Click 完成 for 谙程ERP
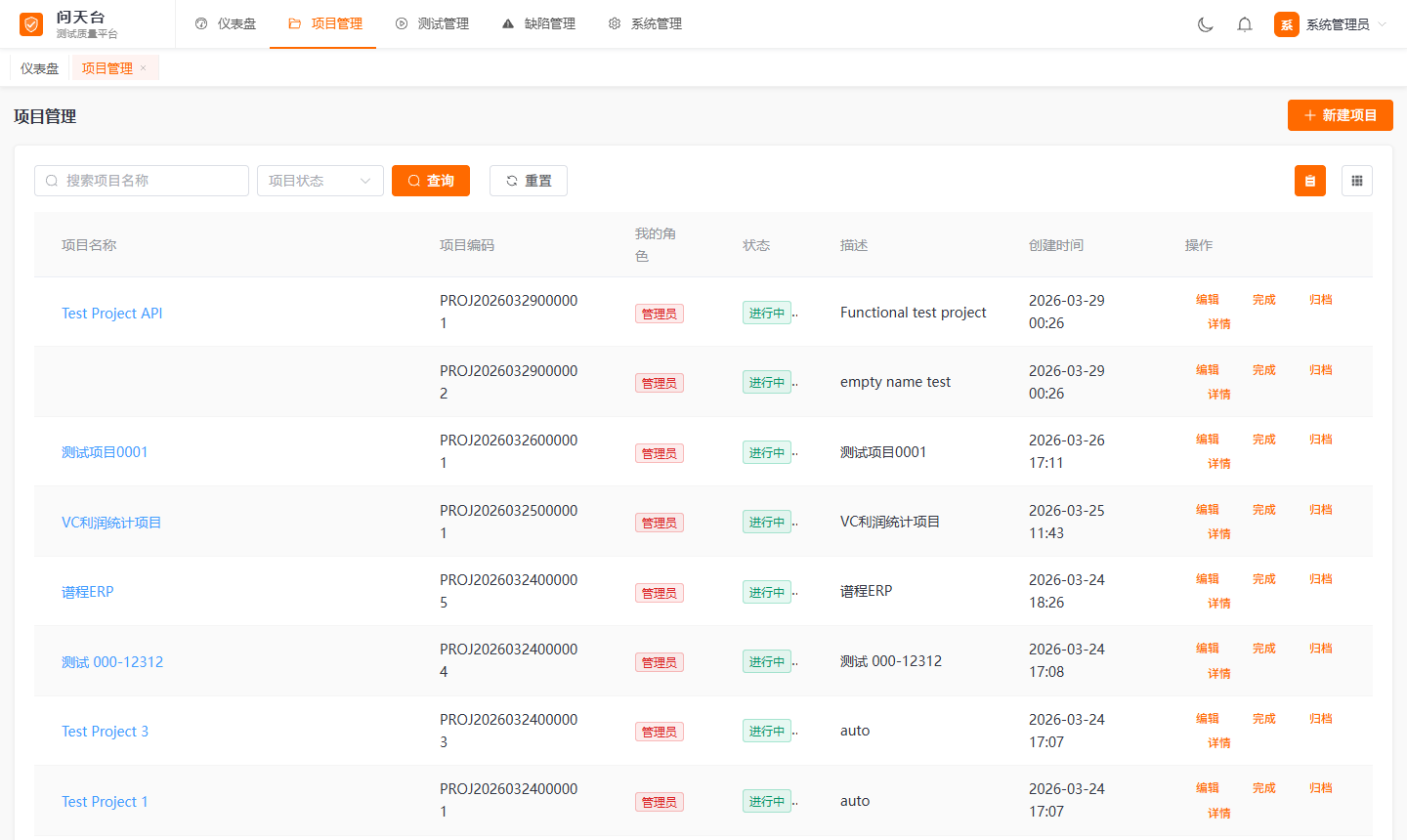This screenshot has width=1407, height=840. point(1264,579)
